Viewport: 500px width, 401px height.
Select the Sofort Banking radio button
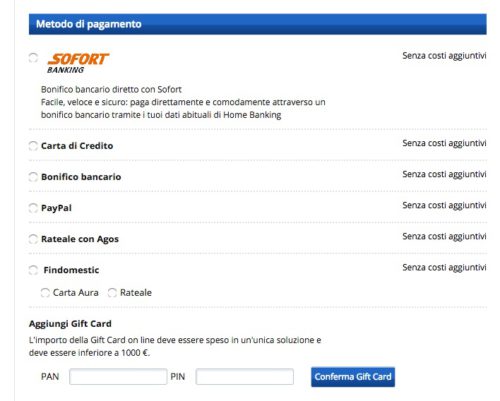33,58
